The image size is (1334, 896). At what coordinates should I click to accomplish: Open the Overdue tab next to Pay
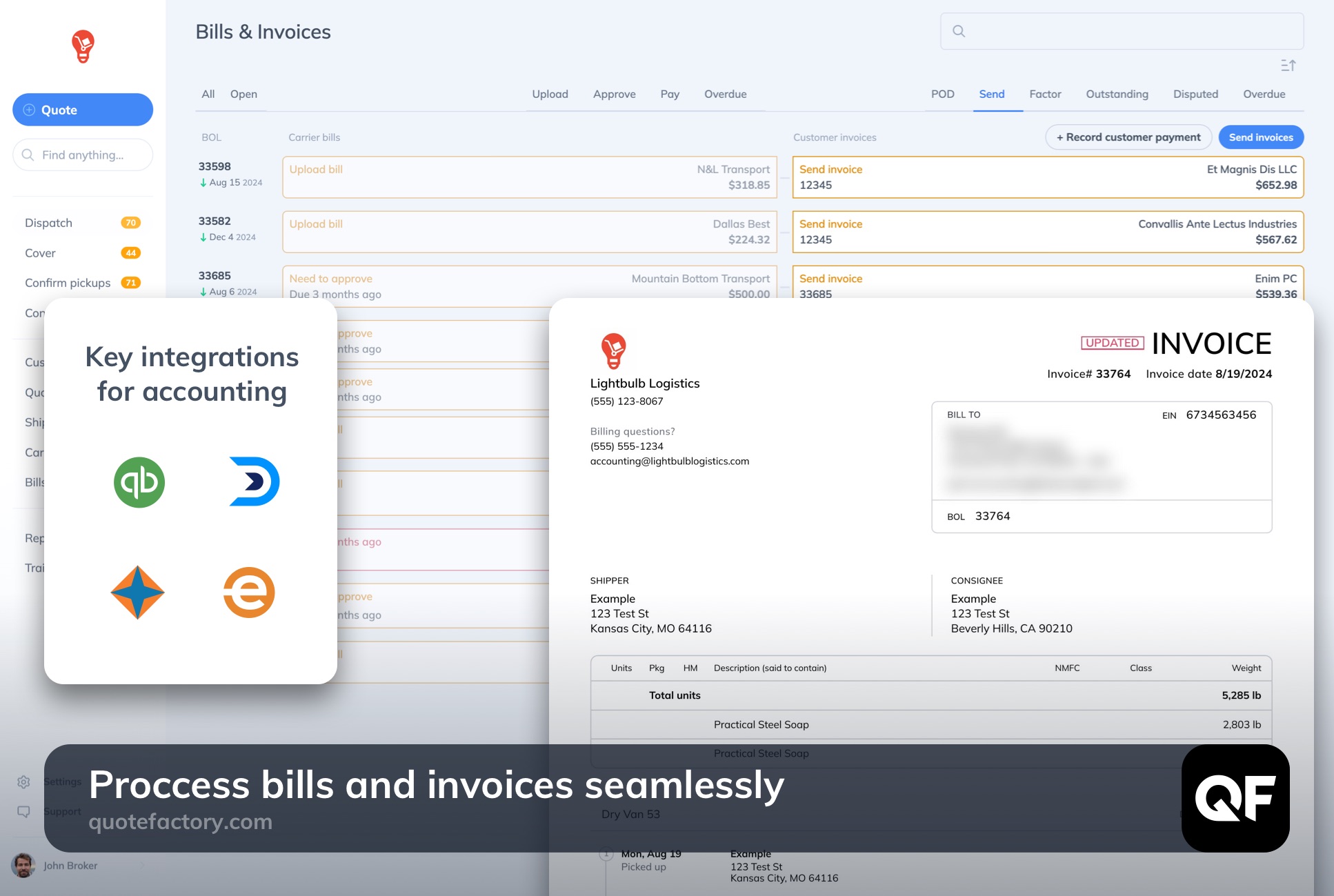[x=726, y=94]
